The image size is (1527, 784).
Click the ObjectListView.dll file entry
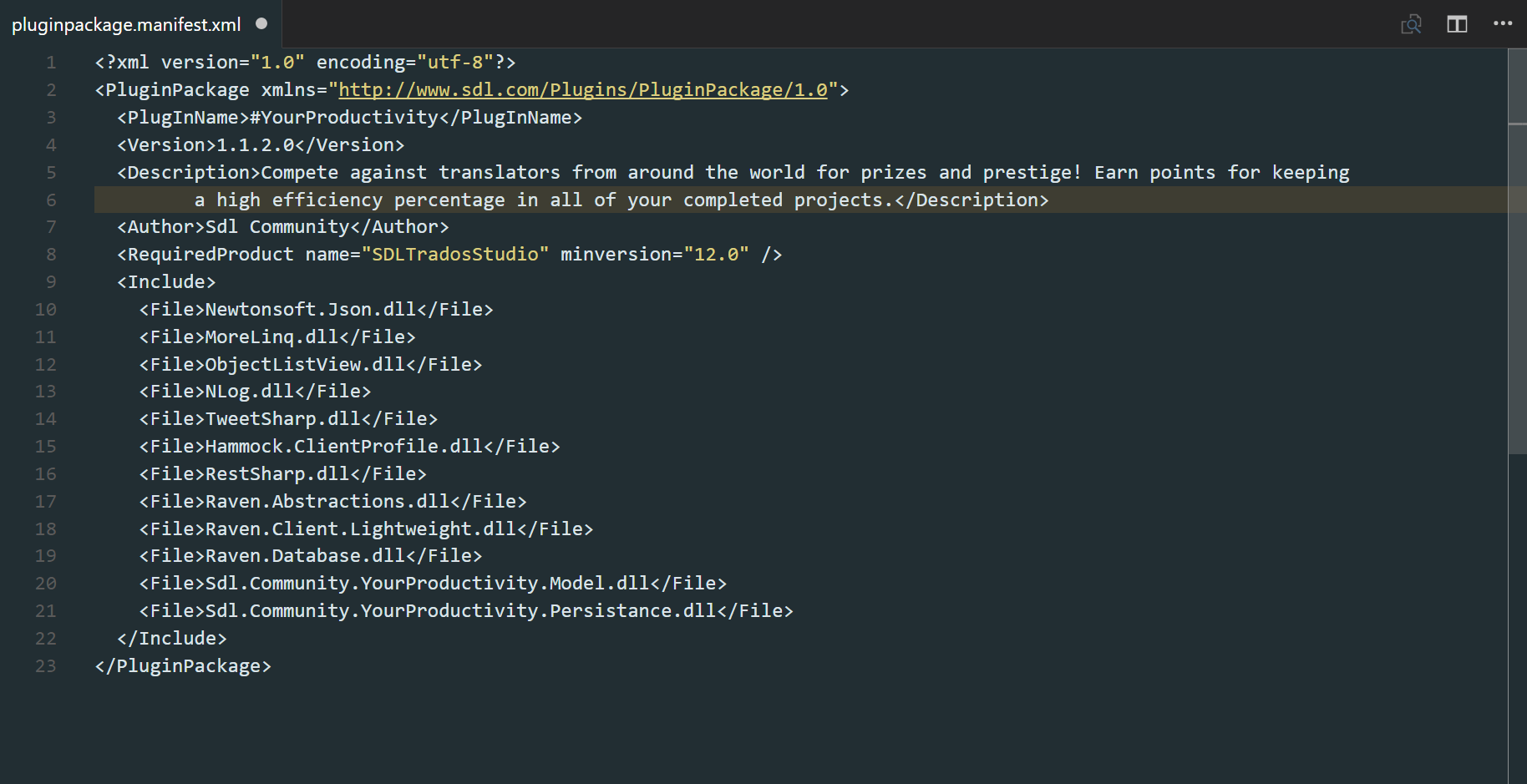coord(311,365)
